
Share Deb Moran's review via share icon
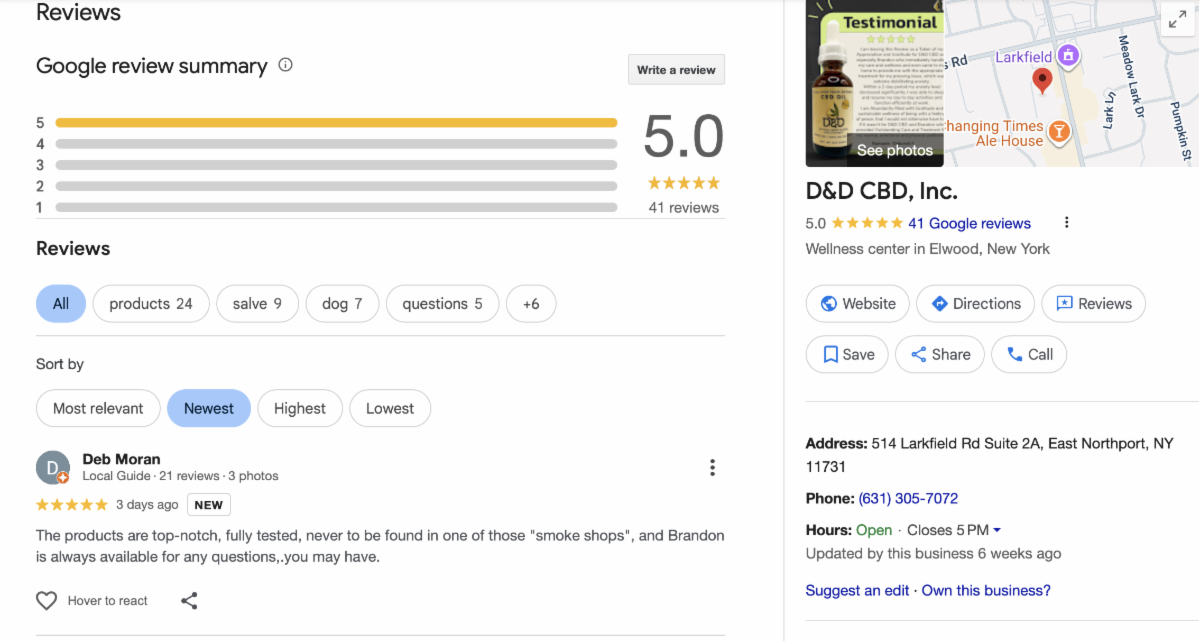pos(189,601)
